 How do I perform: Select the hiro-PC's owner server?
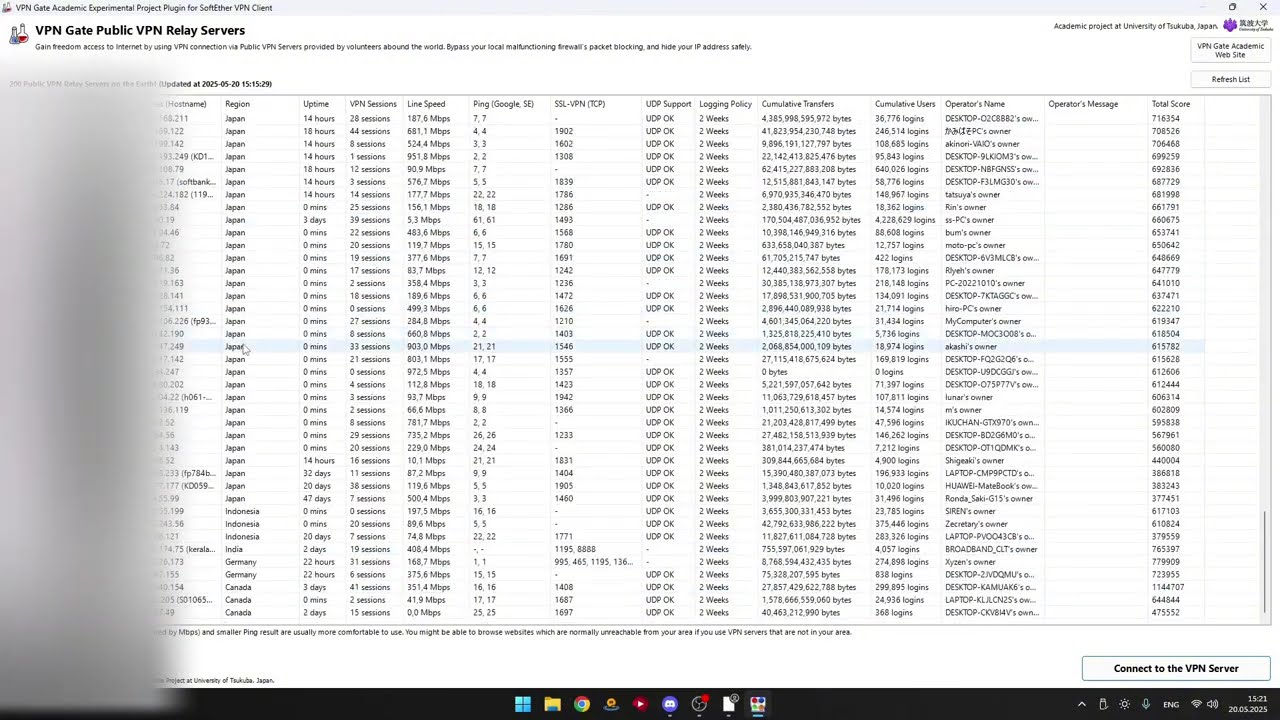pyautogui.click(x=680, y=309)
